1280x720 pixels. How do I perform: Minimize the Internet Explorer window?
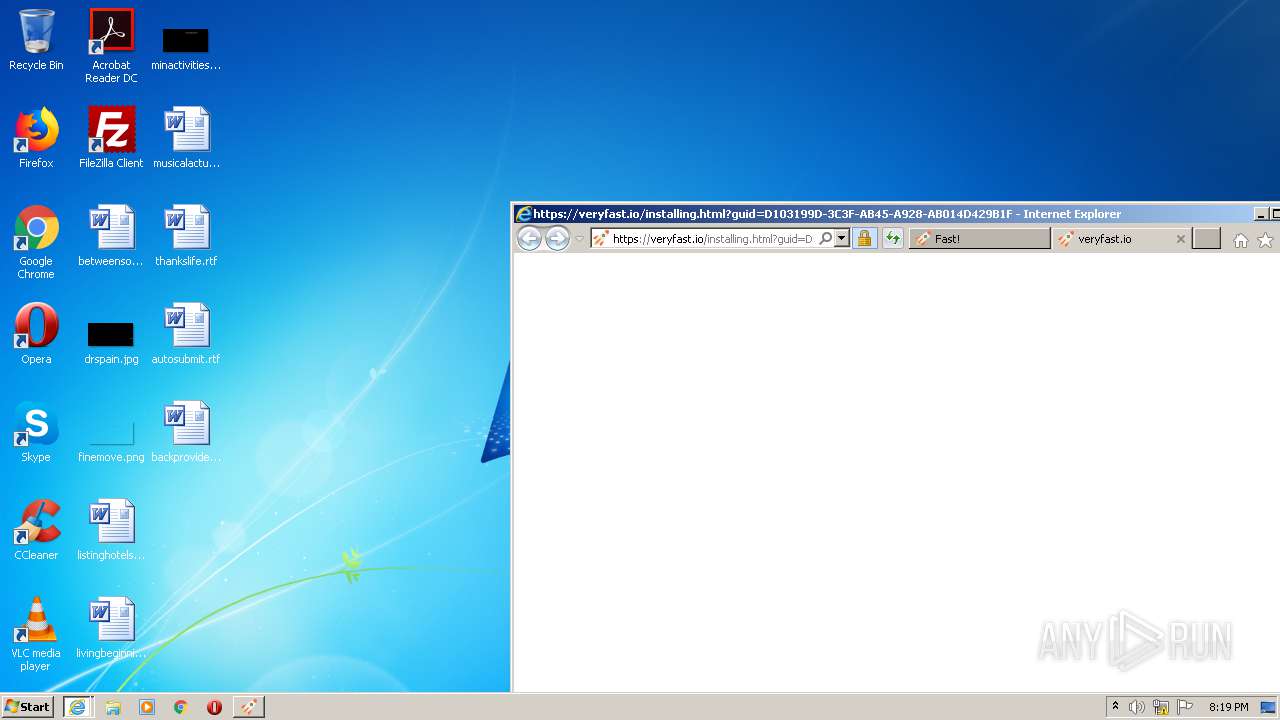(1261, 214)
